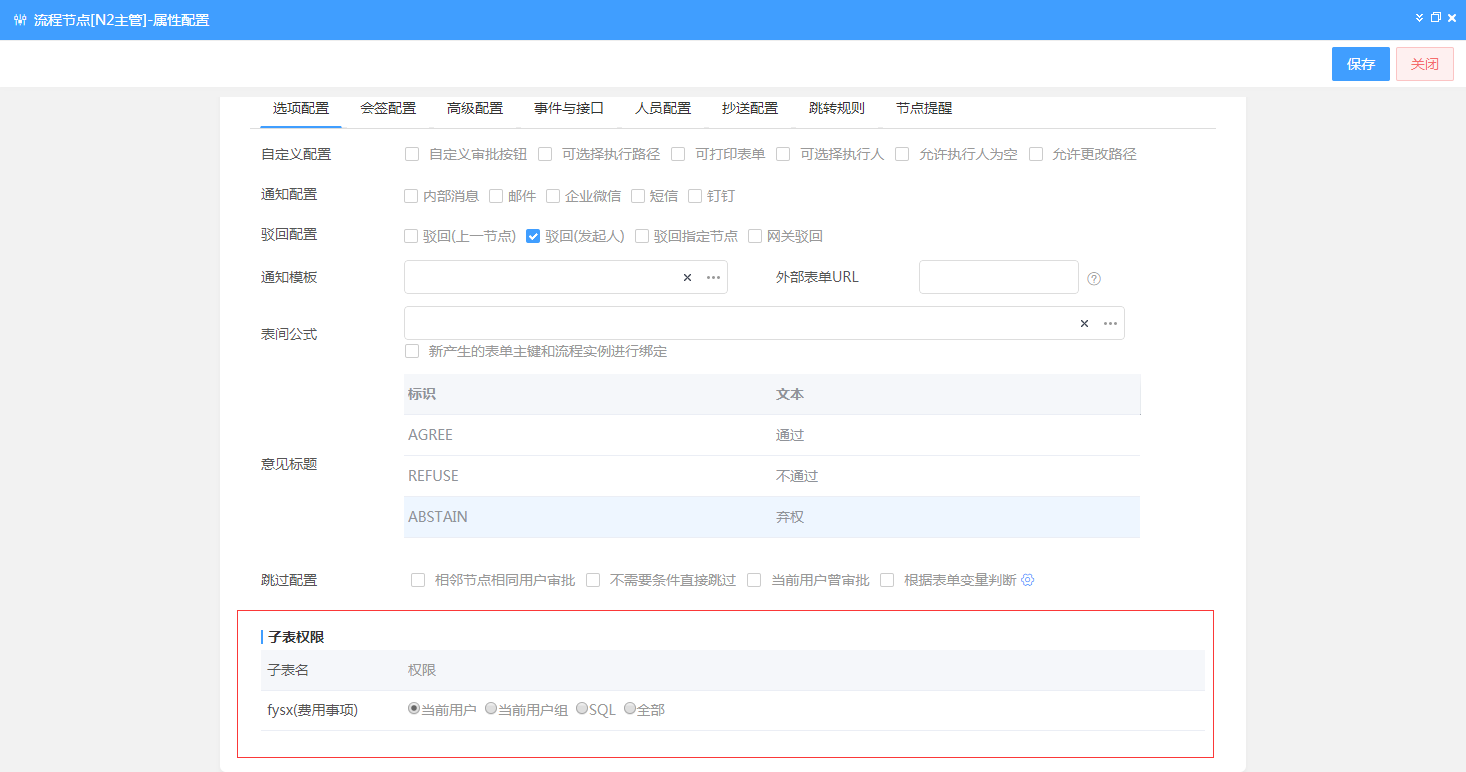Switch to 会签配置 tab
This screenshot has height=772, width=1466.
pyautogui.click(x=388, y=108)
